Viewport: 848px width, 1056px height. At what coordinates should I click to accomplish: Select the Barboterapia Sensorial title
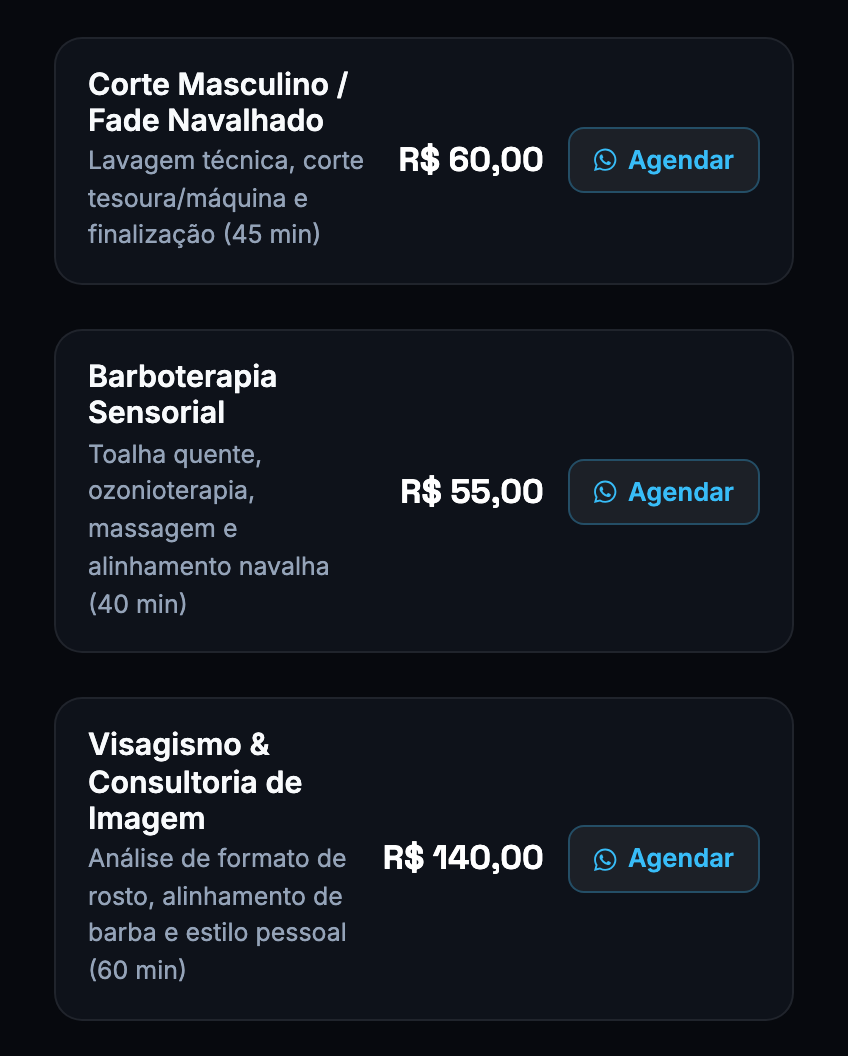click(183, 394)
